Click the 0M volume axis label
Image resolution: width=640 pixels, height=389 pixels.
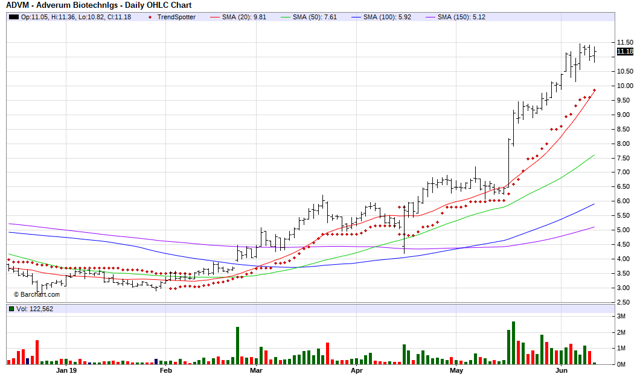click(621, 365)
